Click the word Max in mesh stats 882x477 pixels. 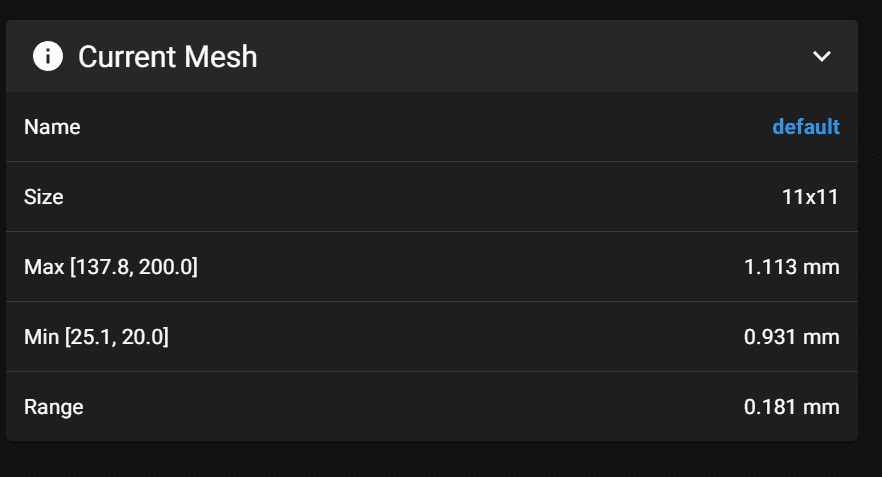coord(44,267)
